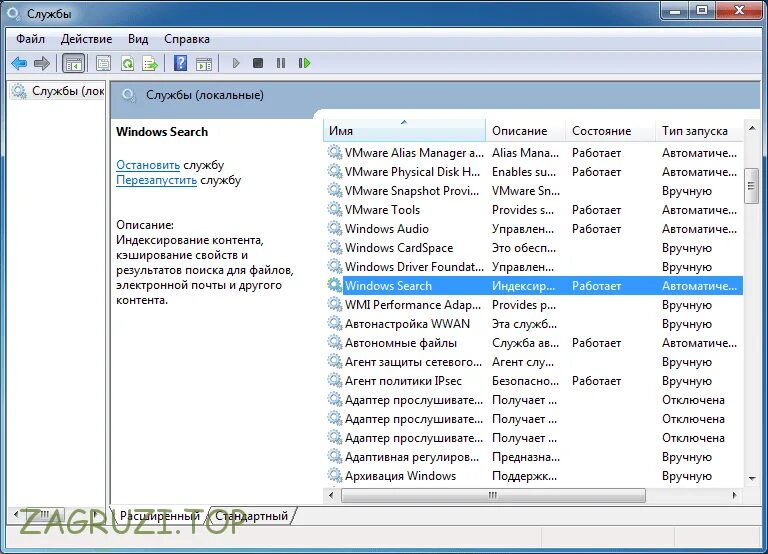Toggle the action pane toolbar icon
Screen dimensions: 768x554
[204, 63]
